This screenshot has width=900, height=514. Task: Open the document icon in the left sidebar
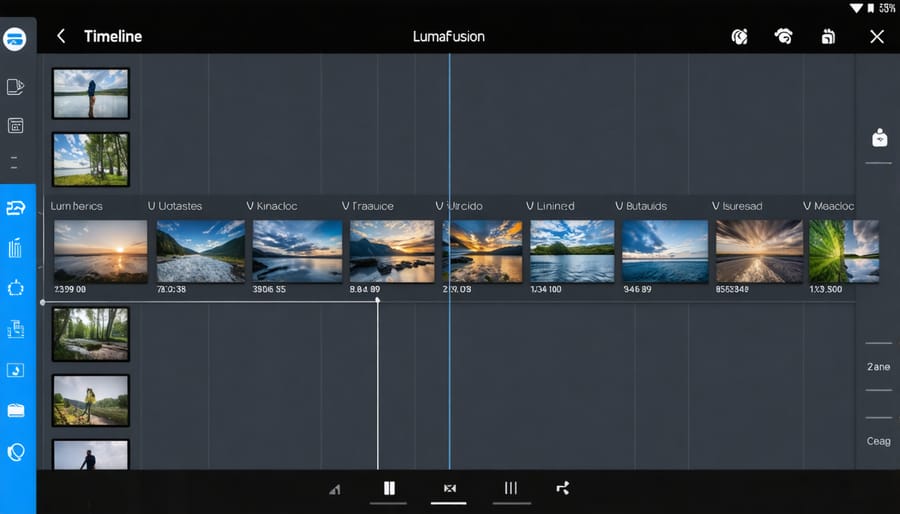coord(15,87)
